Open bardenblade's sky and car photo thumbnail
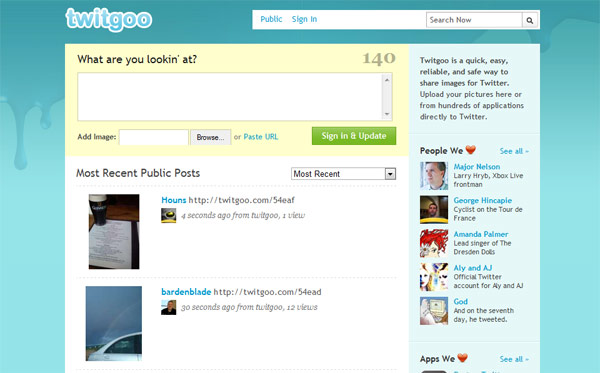600x373 pixels. (x=114, y=323)
